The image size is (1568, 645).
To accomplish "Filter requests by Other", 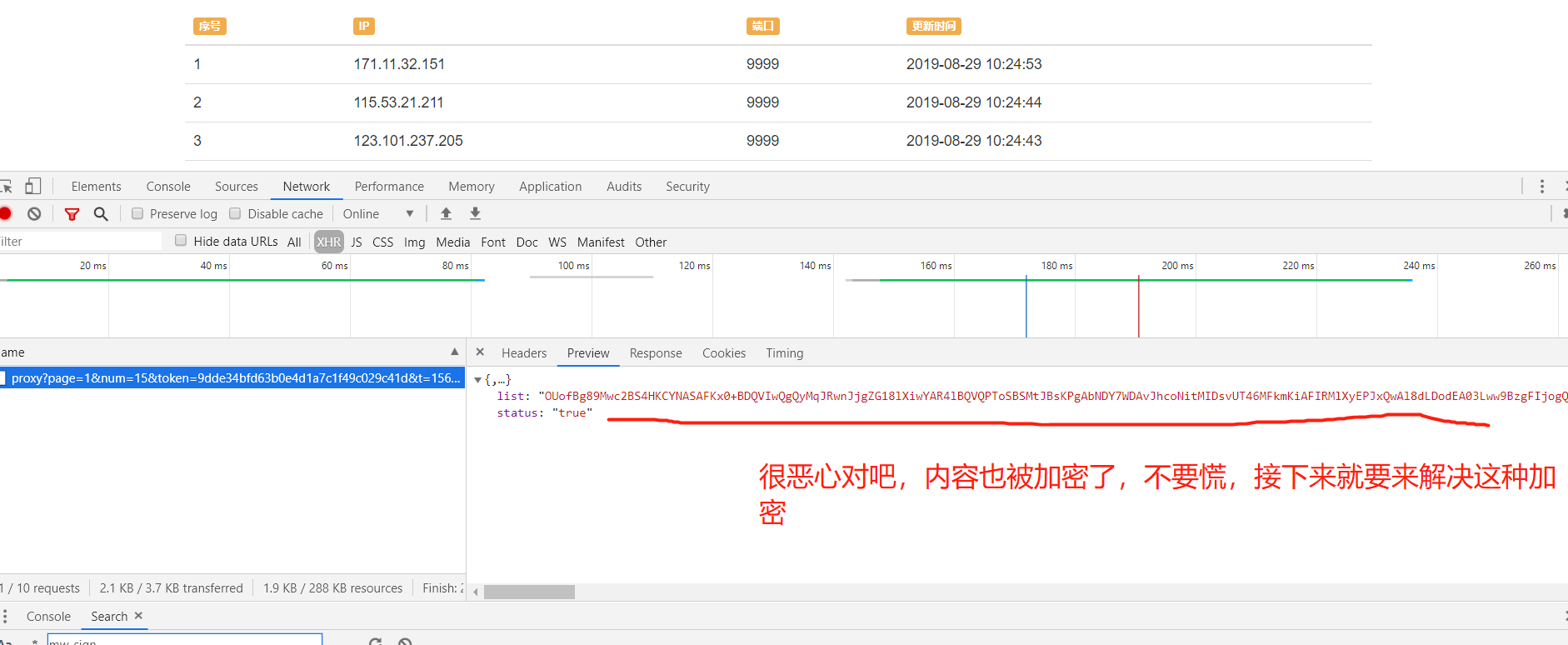I will [651, 242].
